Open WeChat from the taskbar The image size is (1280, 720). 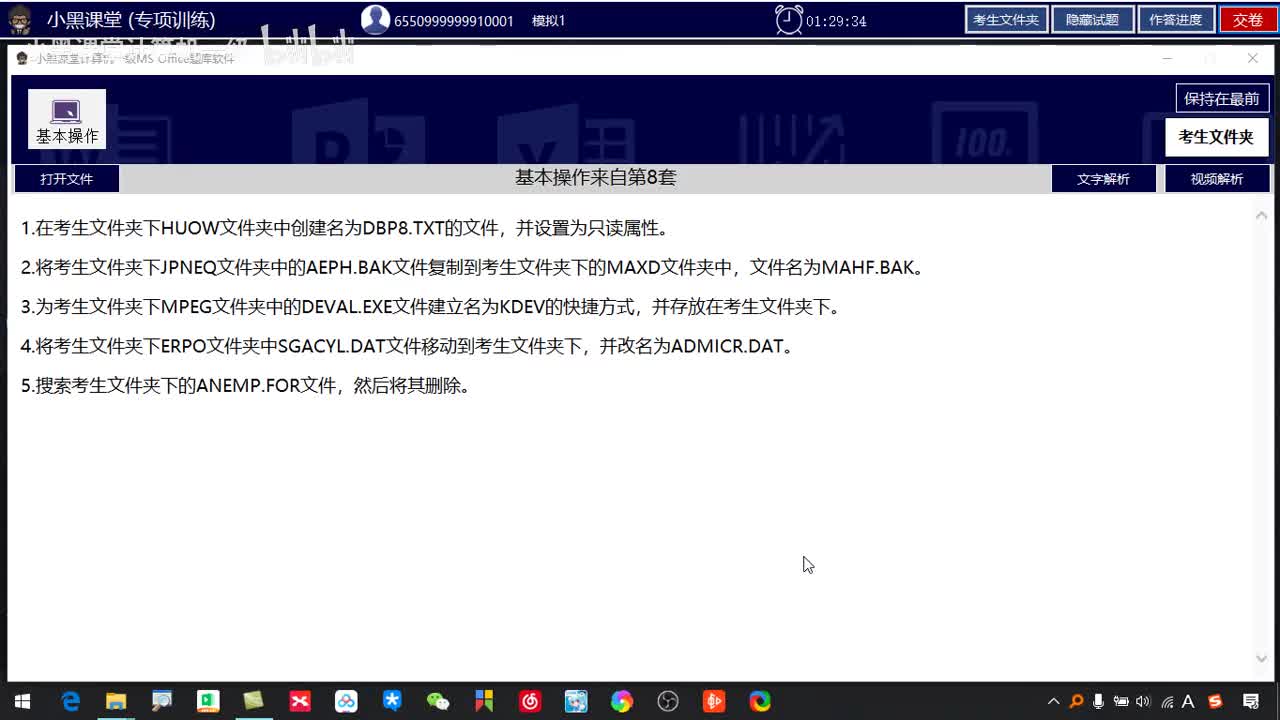coord(438,701)
